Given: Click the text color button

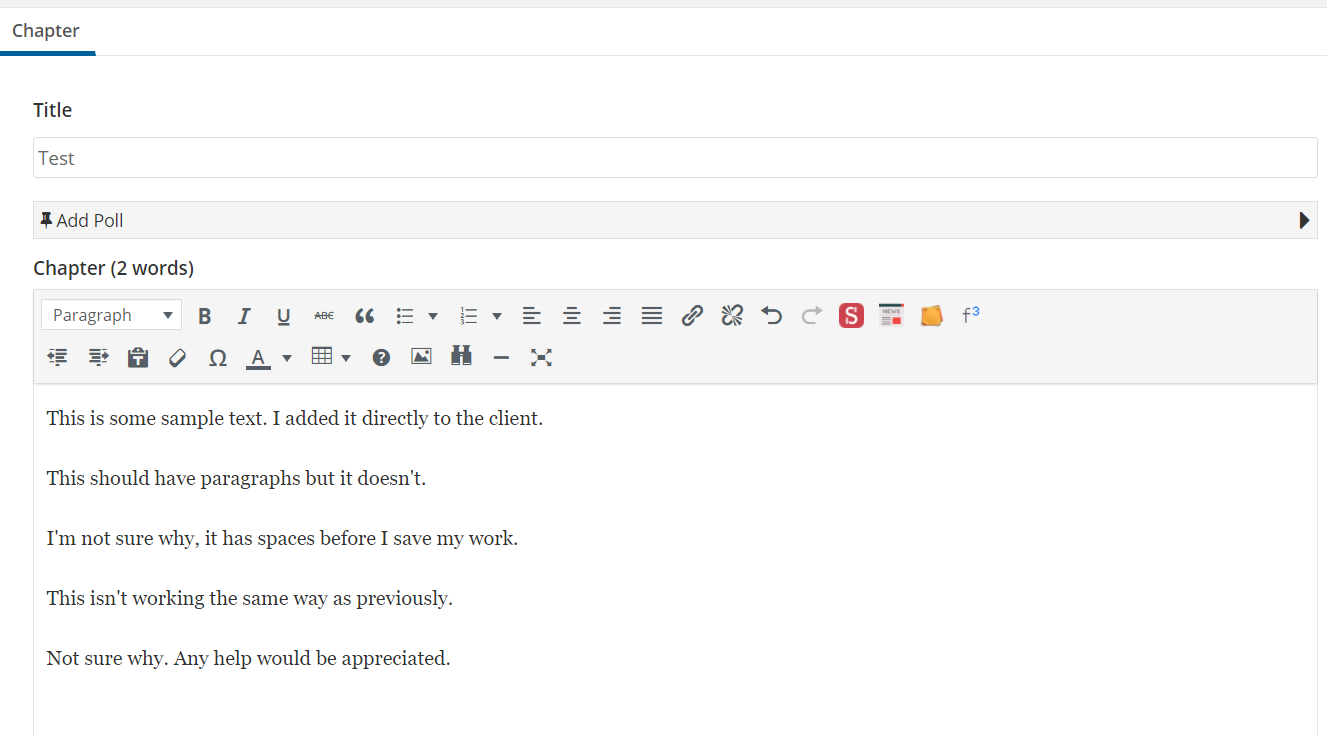Looking at the screenshot, I should (x=258, y=358).
